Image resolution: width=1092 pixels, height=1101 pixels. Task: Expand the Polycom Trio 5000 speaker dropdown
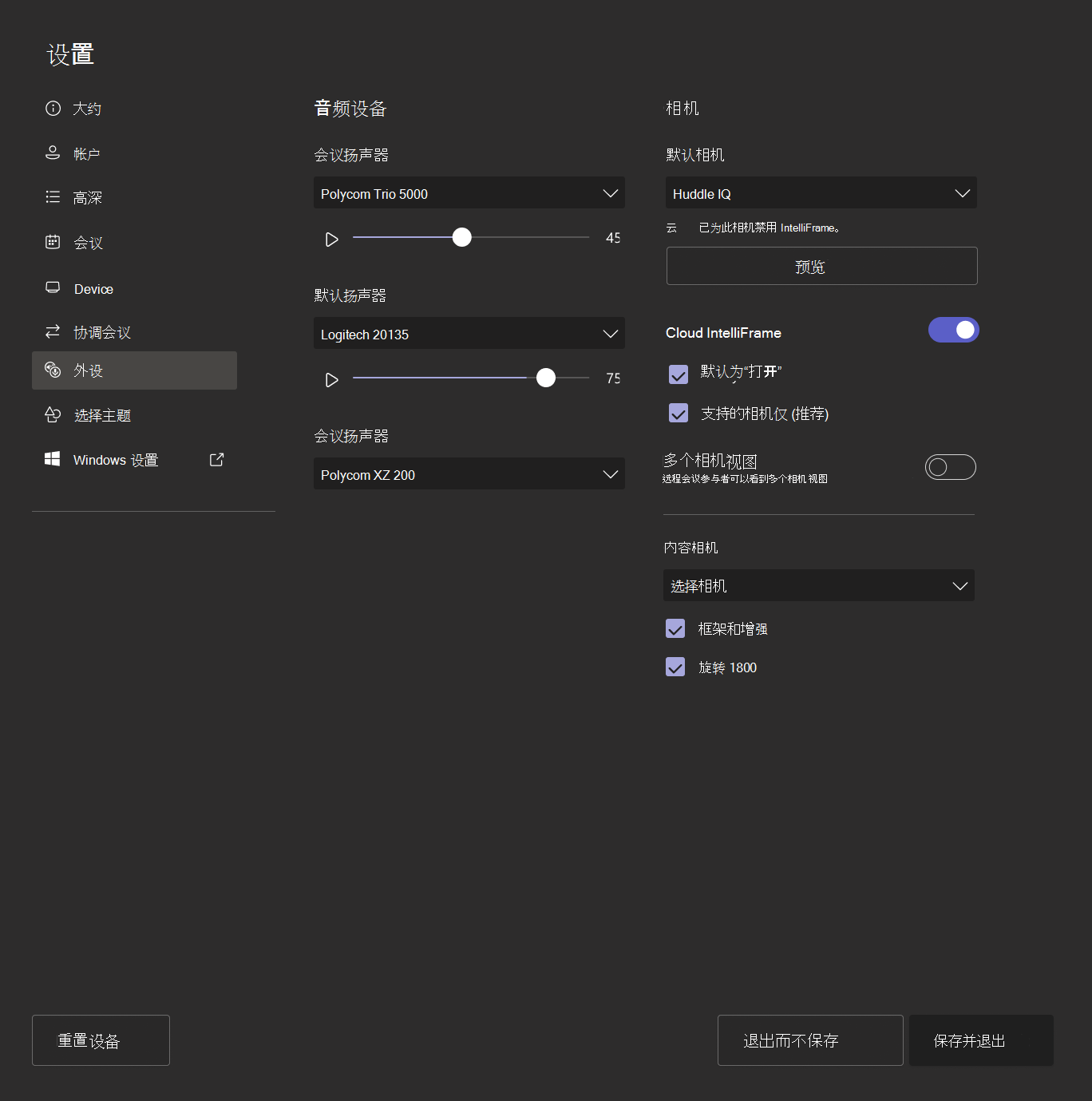(469, 192)
